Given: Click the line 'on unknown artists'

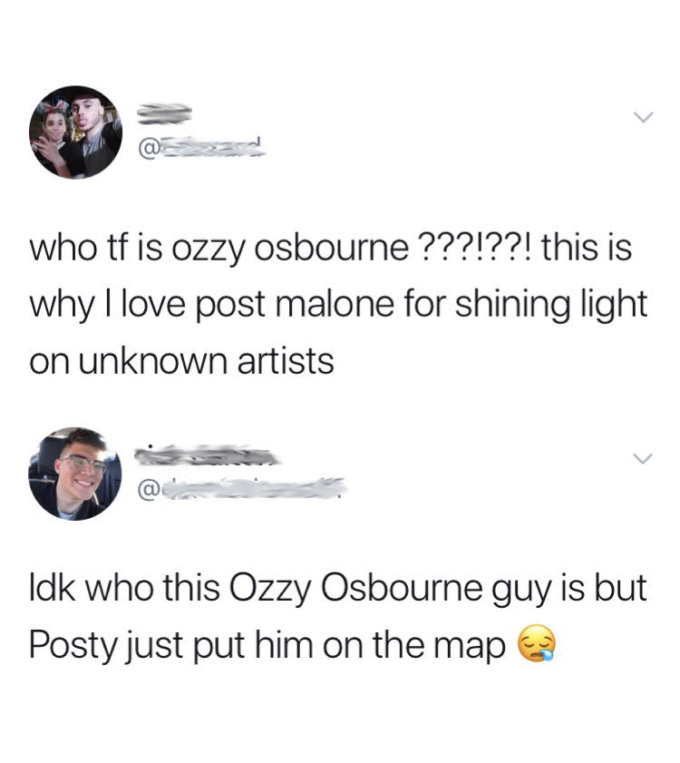Looking at the screenshot, I should tap(182, 362).
